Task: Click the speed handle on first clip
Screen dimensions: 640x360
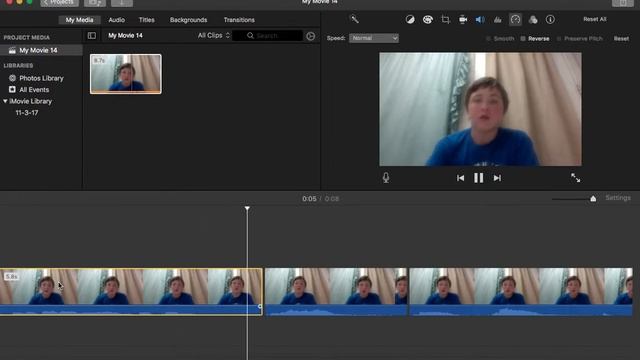Action: click(260, 307)
